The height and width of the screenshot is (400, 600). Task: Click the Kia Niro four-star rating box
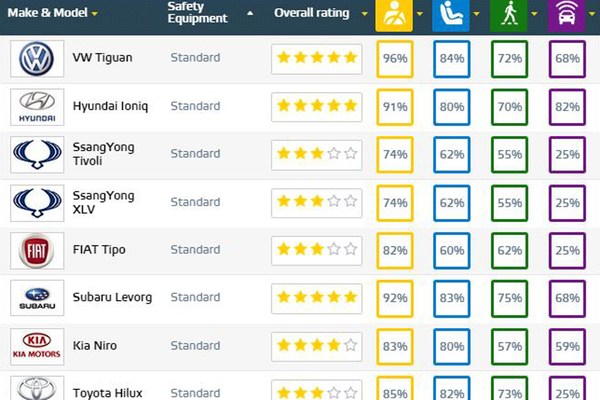[x=317, y=346]
